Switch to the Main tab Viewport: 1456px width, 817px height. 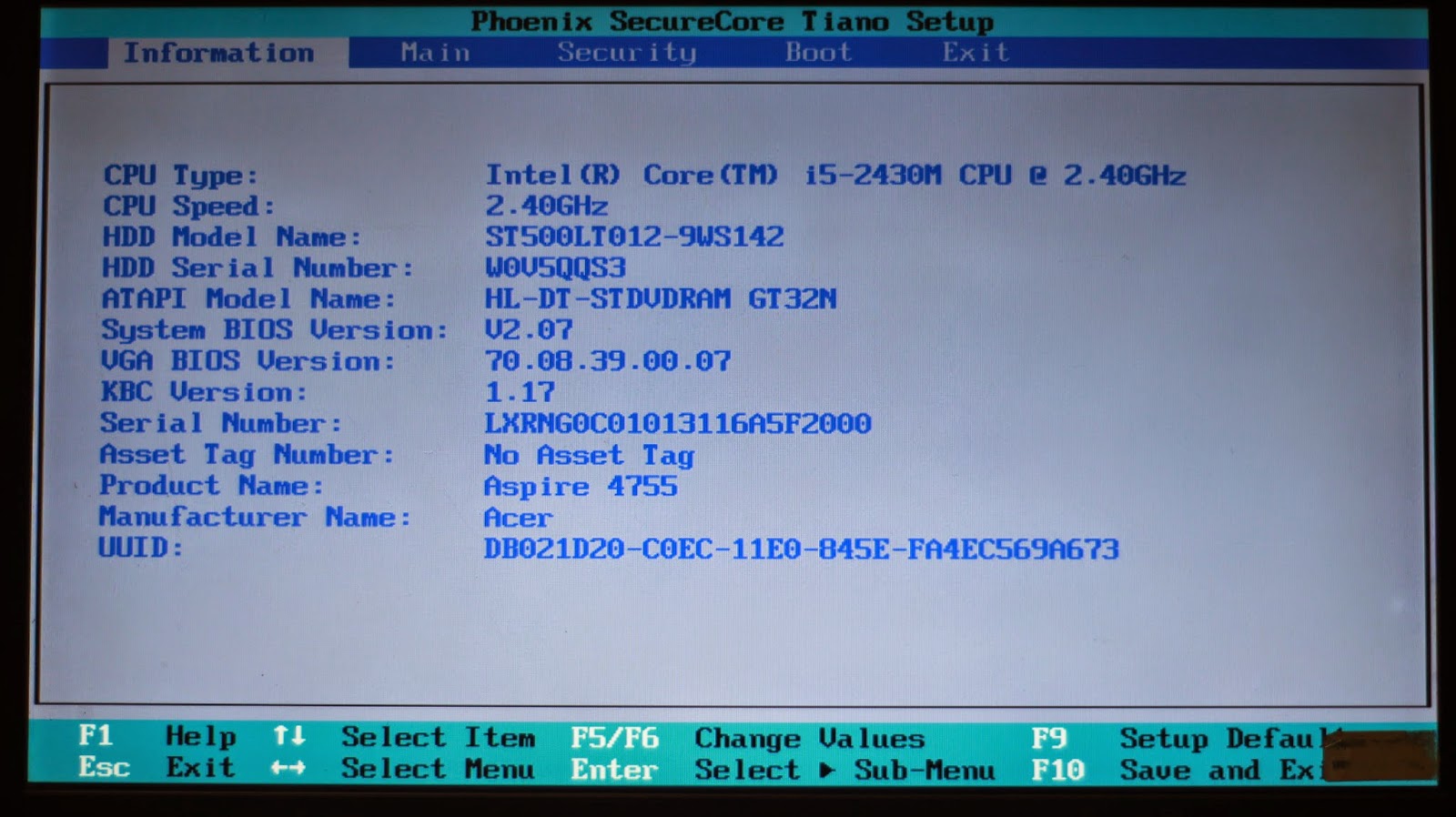pyautogui.click(x=435, y=53)
